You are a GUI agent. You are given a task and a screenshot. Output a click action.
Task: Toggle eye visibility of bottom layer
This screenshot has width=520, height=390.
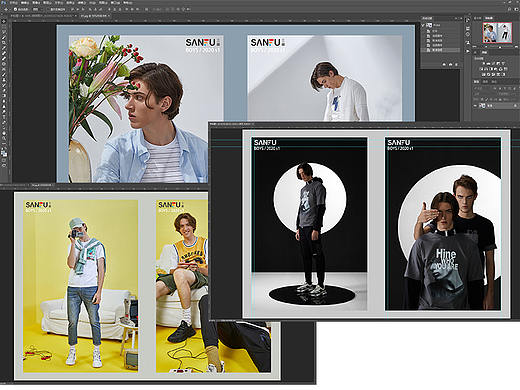(475, 106)
